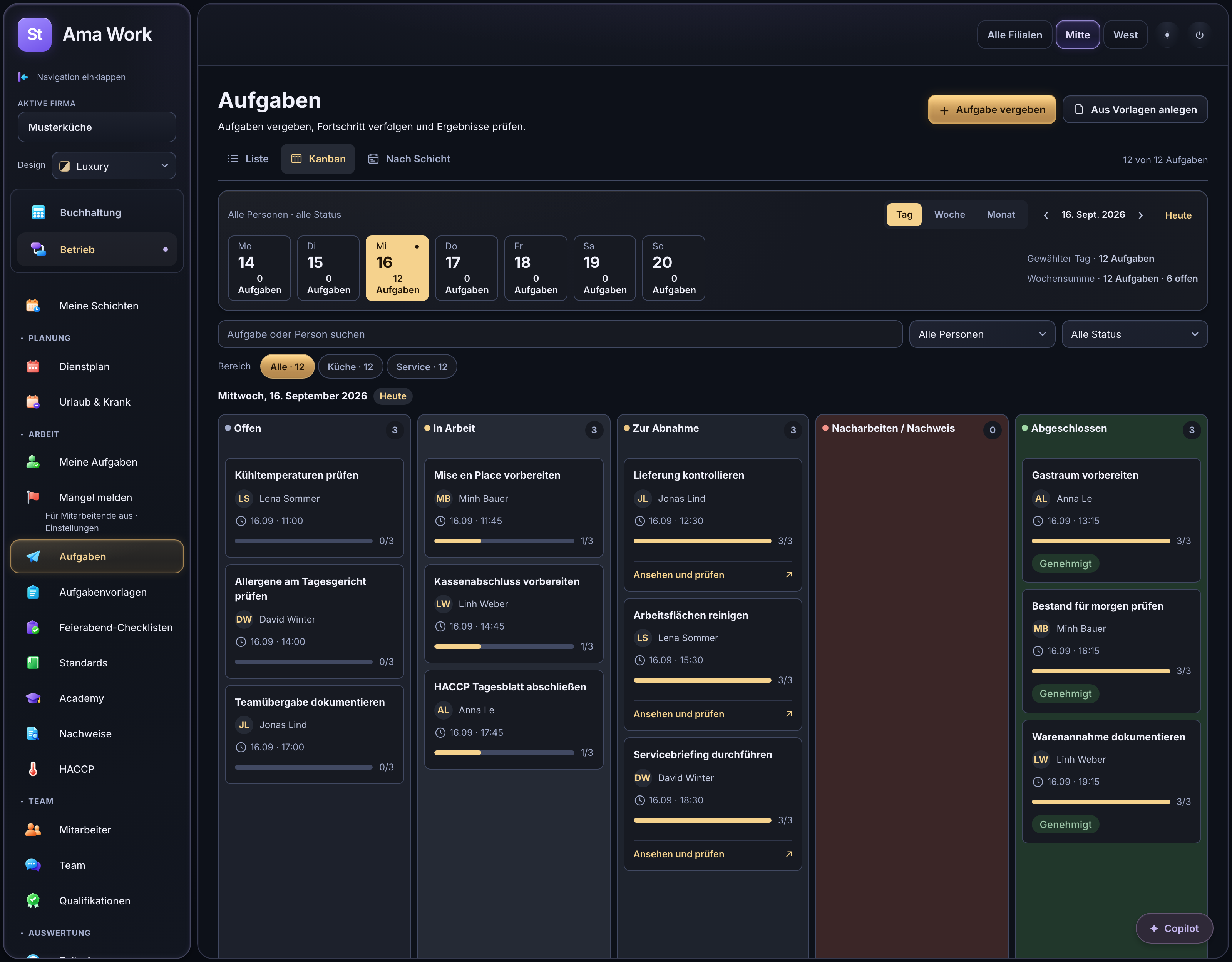The height and width of the screenshot is (962, 1232).
Task: Click the Aufgabe oder Person suchen field
Action: point(560,334)
